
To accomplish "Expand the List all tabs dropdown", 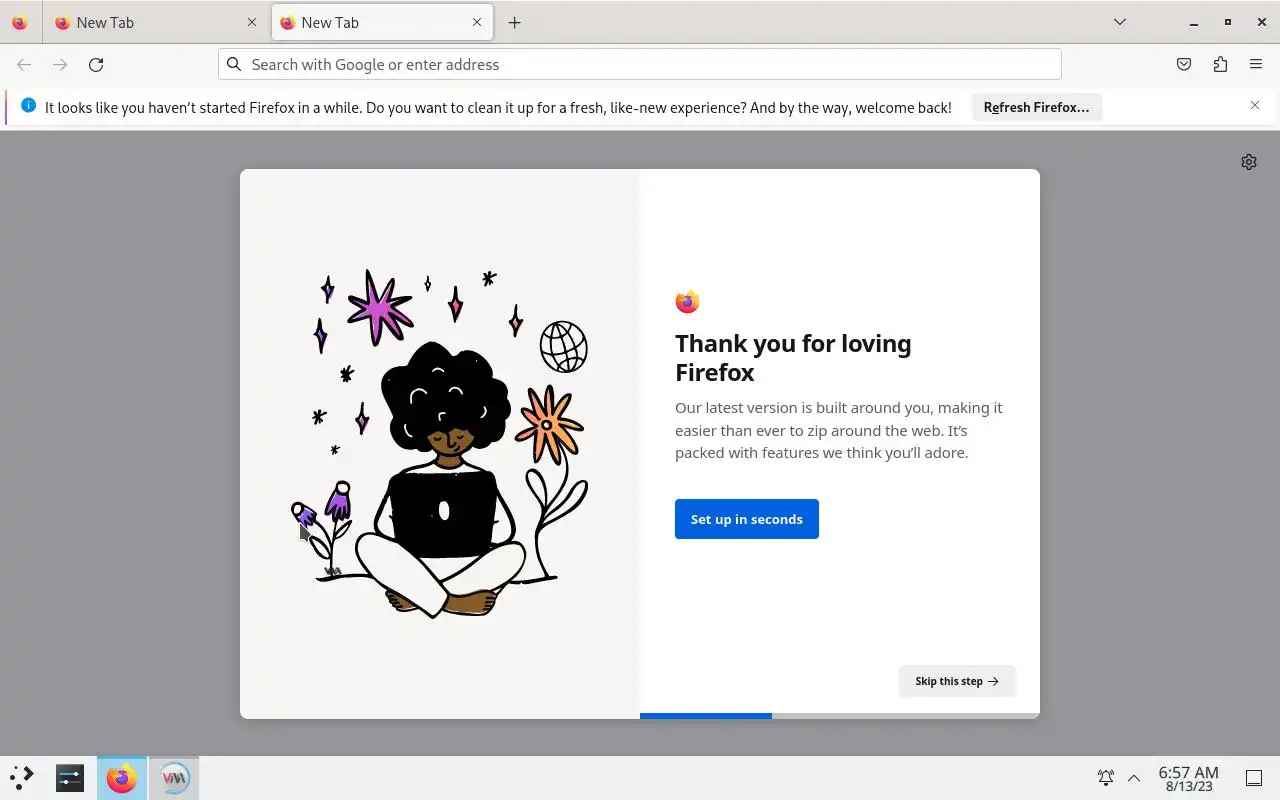I will pyautogui.click(x=1120, y=22).
